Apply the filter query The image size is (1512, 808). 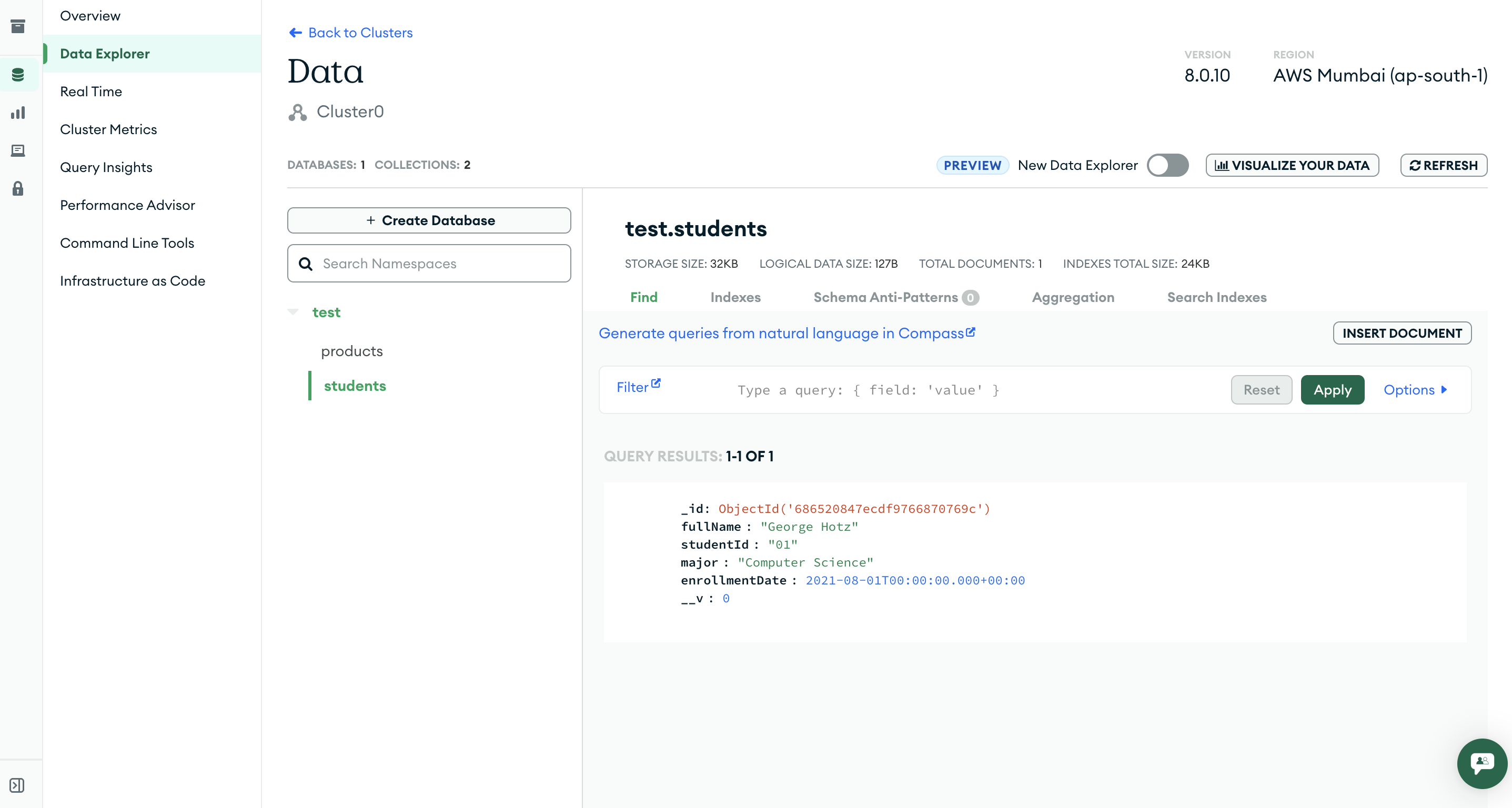click(x=1332, y=390)
